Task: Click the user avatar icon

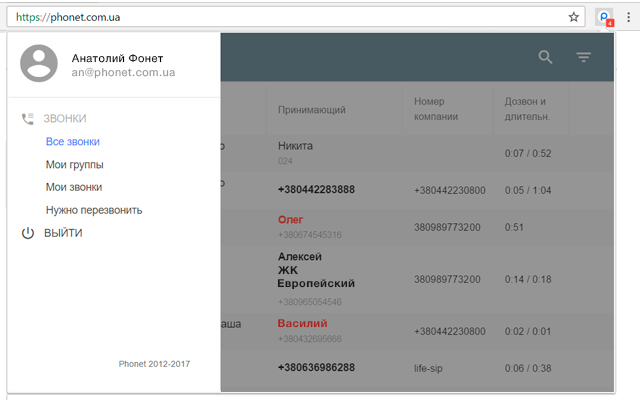Action: (x=39, y=64)
